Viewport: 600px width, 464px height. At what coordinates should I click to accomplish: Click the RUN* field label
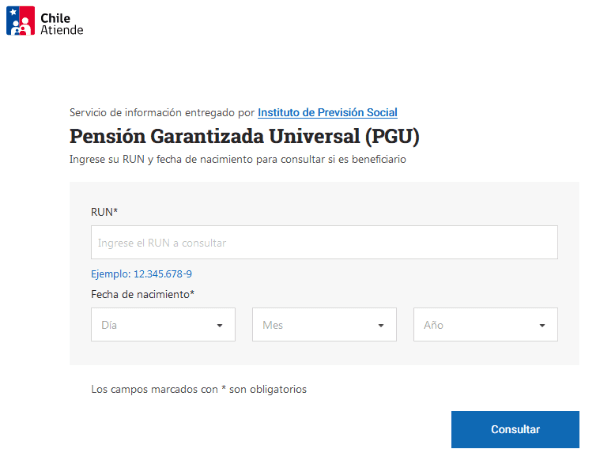pyautogui.click(x=104, y=212)
